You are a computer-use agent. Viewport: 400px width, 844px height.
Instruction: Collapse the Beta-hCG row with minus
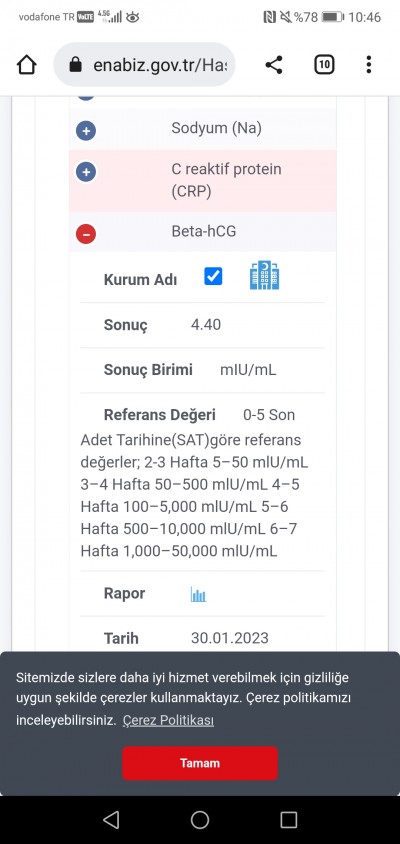coord(86,234)
